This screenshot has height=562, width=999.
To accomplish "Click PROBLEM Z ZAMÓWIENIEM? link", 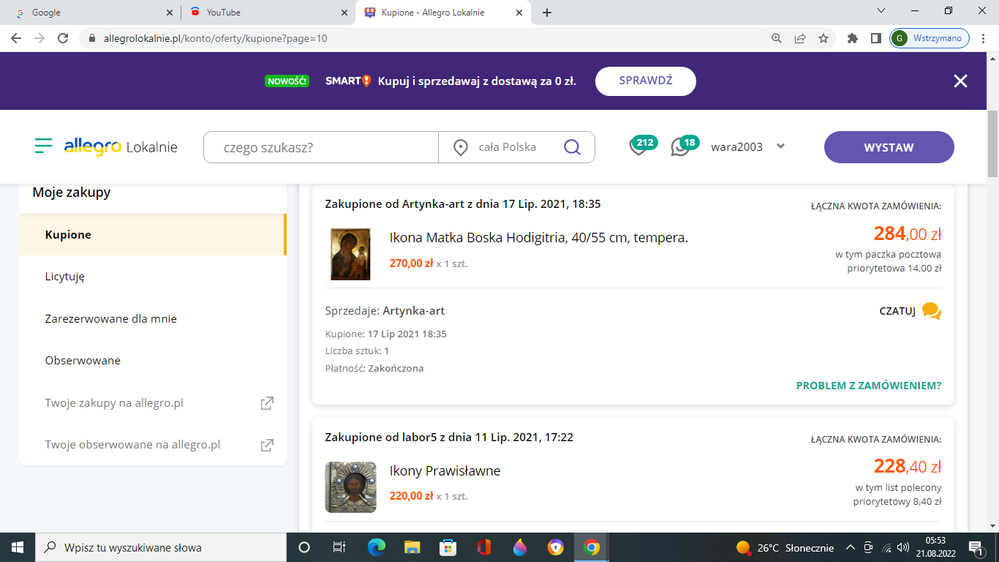I will coord(868,385).
